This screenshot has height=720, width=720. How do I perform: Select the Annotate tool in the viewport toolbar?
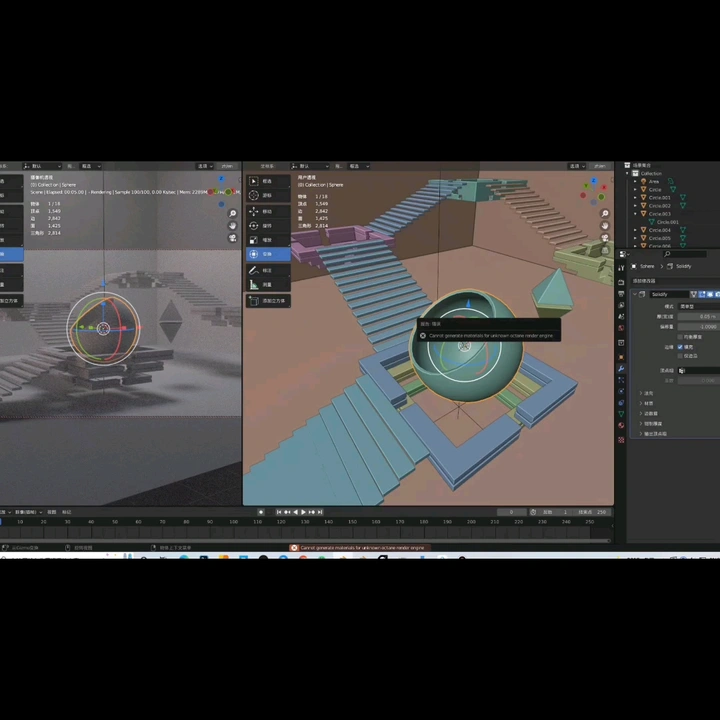pyautogui.click(x=254, y=270)
